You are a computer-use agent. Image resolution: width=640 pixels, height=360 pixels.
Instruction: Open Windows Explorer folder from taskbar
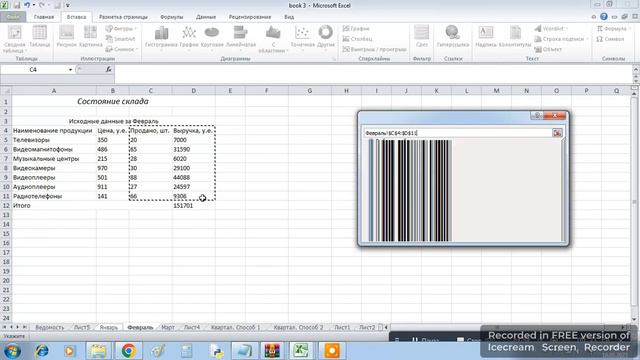[x=98, y=351]
